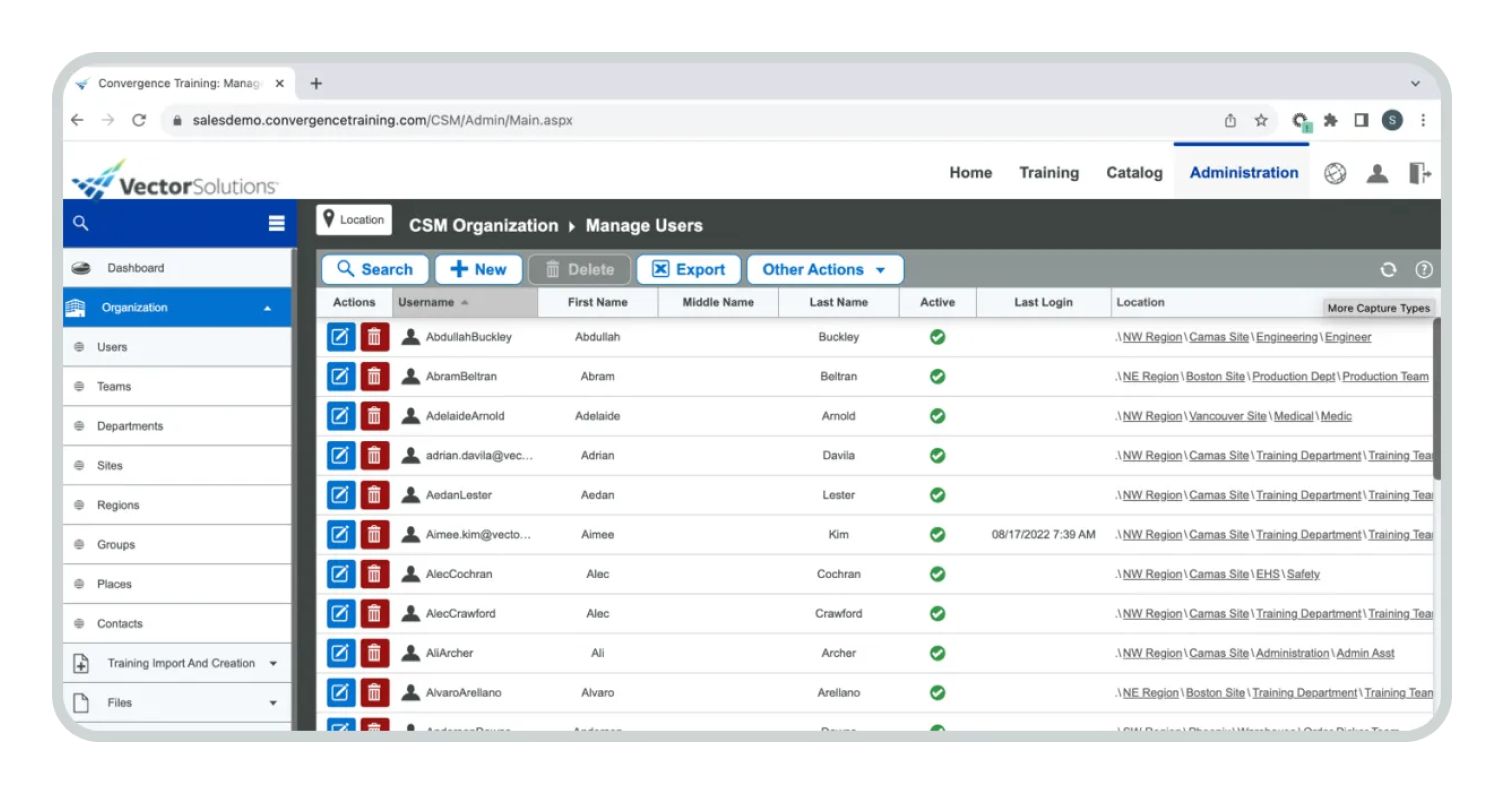Click active checkmark for AbramBeltran
The width and height of the screenshot is (1504, 794).
coord(937,377)
